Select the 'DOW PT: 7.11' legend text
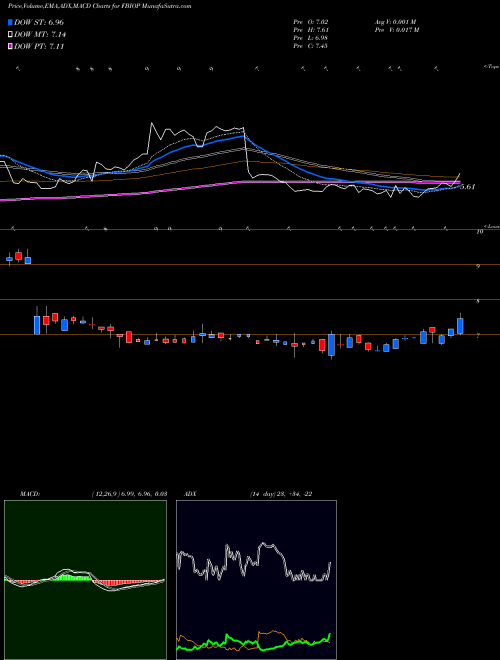Image resolution: width=500 pixels, height=660 pixels. (x=39, y=47)
